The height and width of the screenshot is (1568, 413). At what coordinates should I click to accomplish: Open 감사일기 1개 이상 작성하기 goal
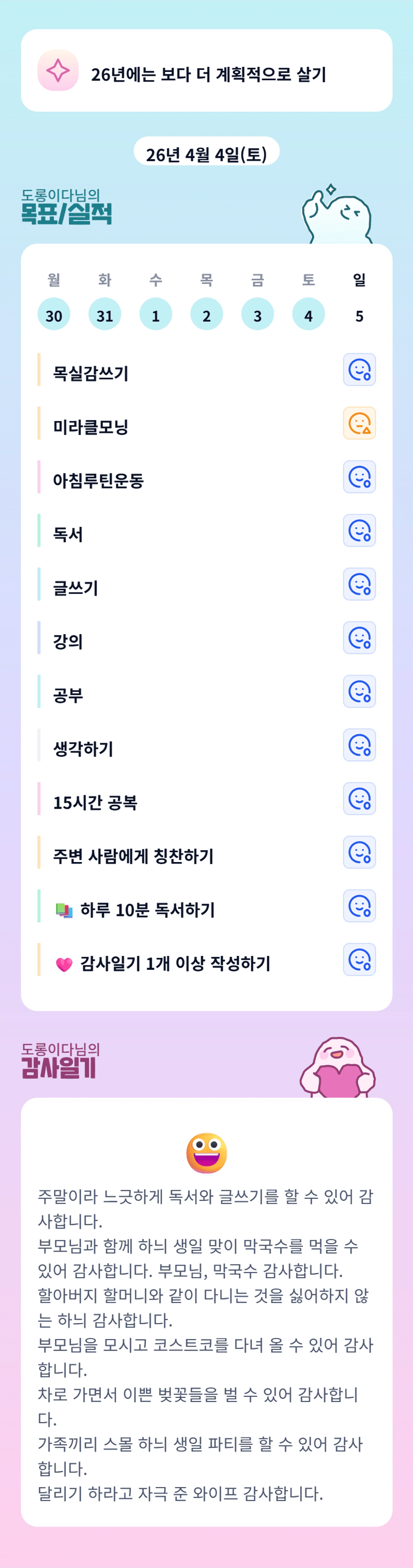(175, 963)
